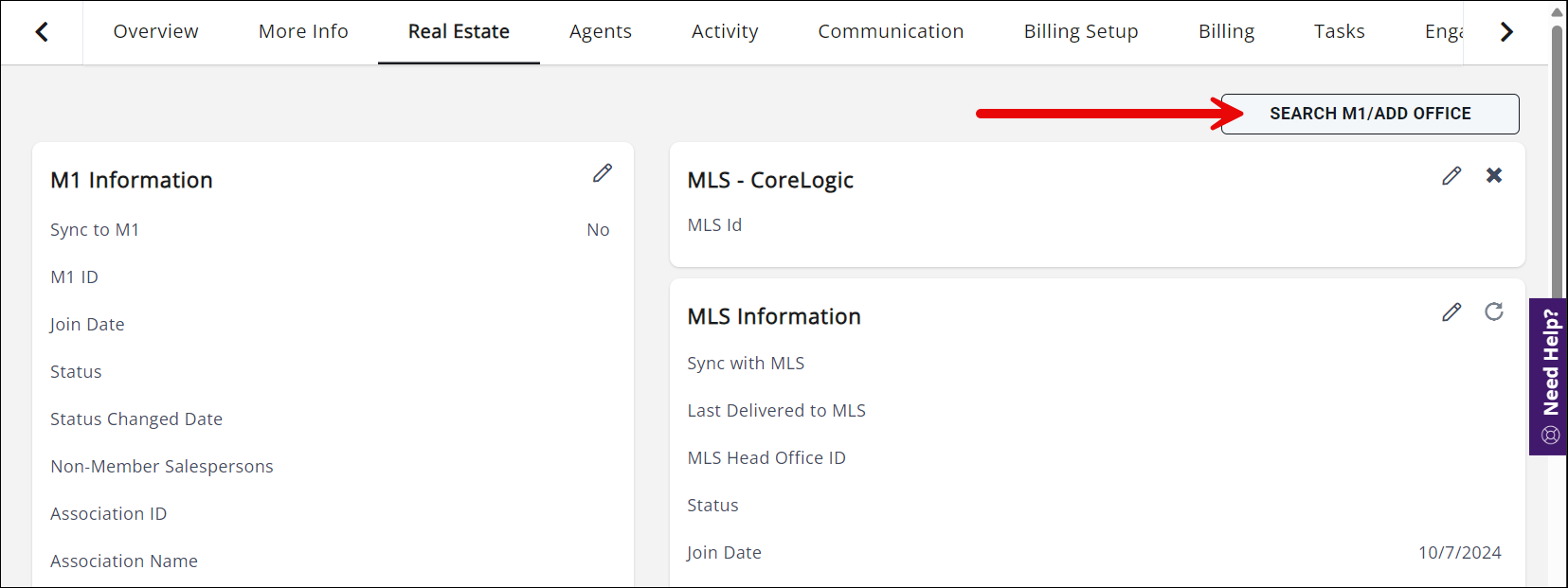Switch to the Communication tab
Image resolution: width=1568 pixels, height=588 pixels.
tap(891, 31)
